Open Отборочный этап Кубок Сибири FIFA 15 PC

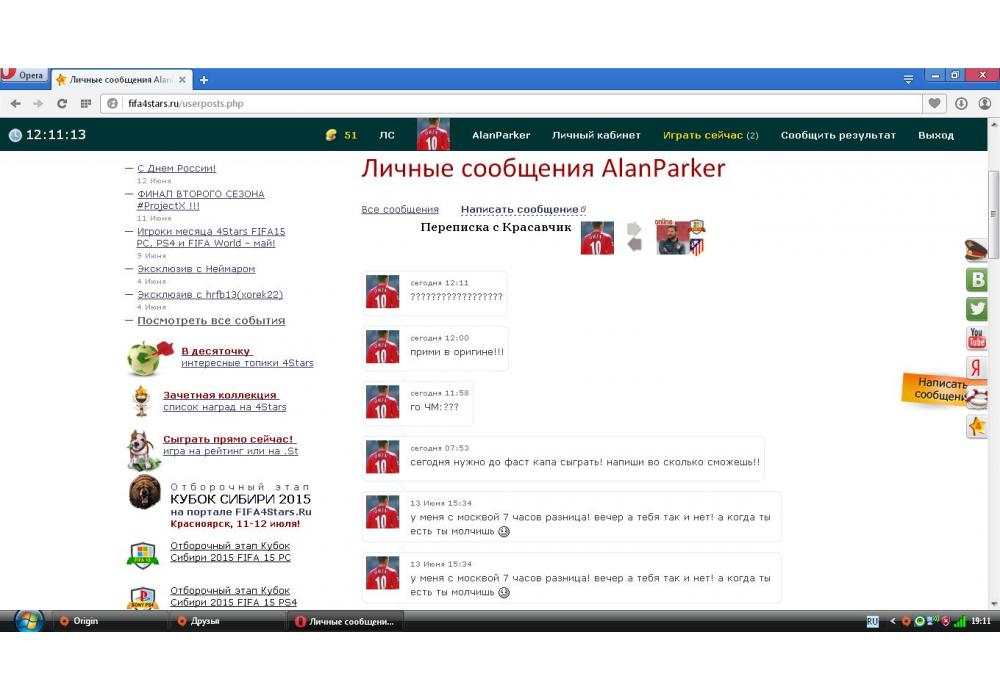tap(230, 551)
